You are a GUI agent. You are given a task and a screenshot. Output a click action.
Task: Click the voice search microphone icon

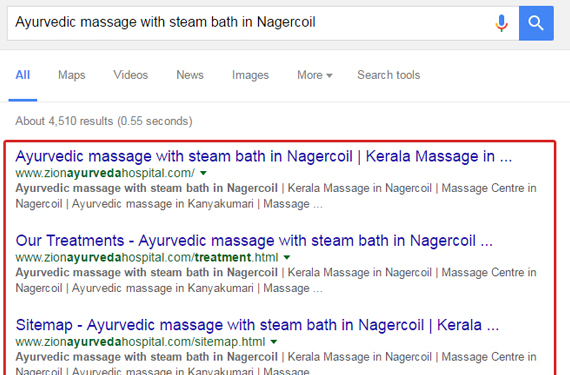(x=501, y=23)
